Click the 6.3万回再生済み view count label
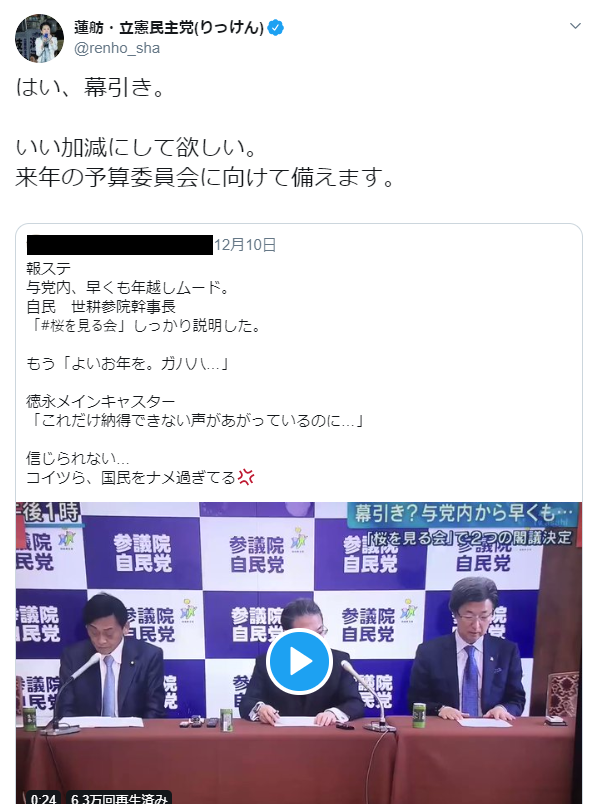Image resolution: width=590 pixels, height=804 pixels. coord(119,798)
